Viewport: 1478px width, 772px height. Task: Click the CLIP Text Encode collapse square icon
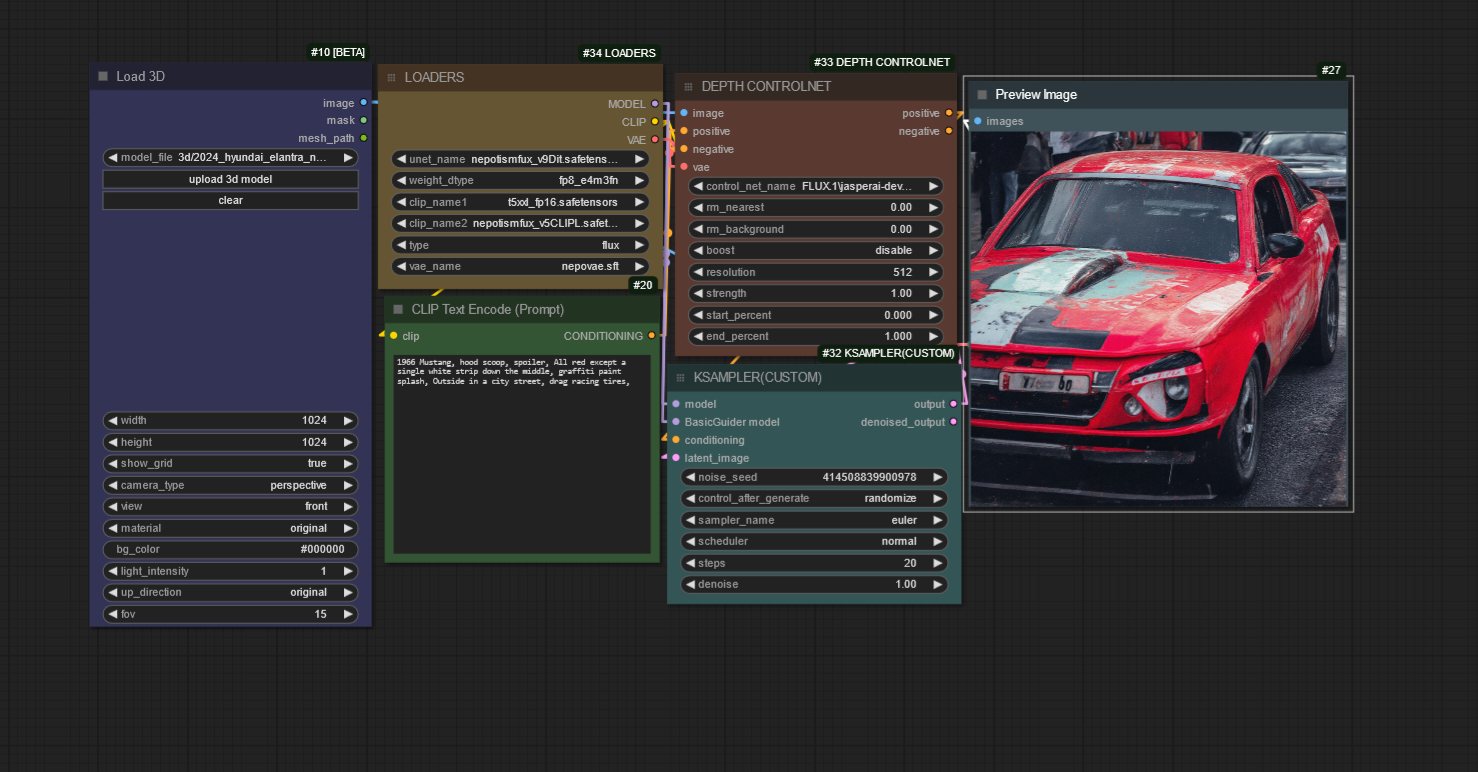(x=398, y=309)
